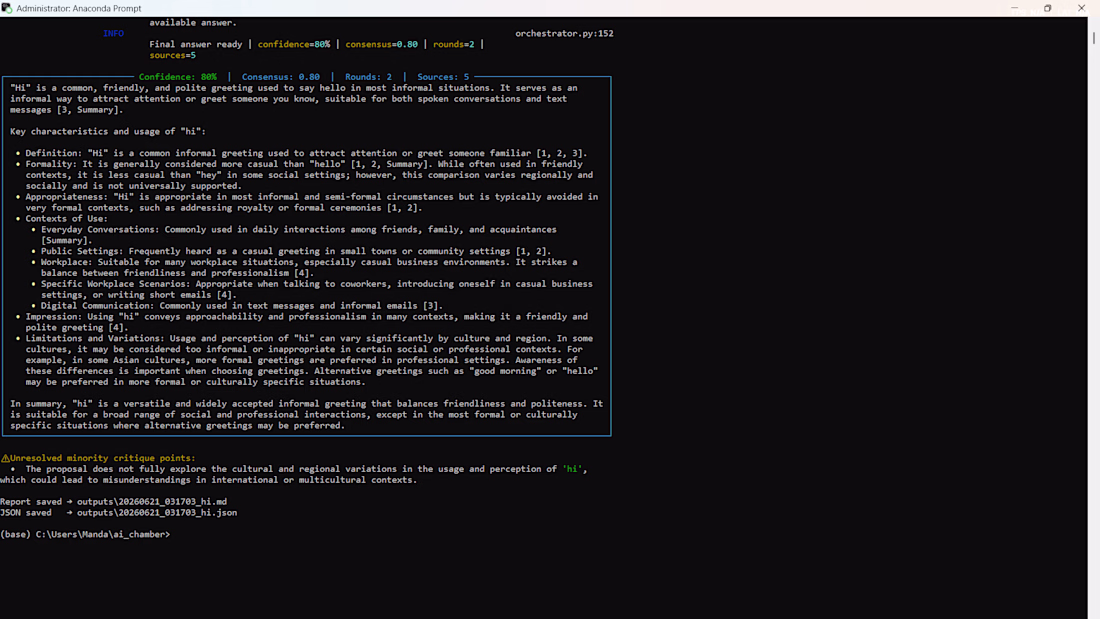Click the Anaconda Prompt window icon
1100x619 pixels.
[x=7, y=8]
